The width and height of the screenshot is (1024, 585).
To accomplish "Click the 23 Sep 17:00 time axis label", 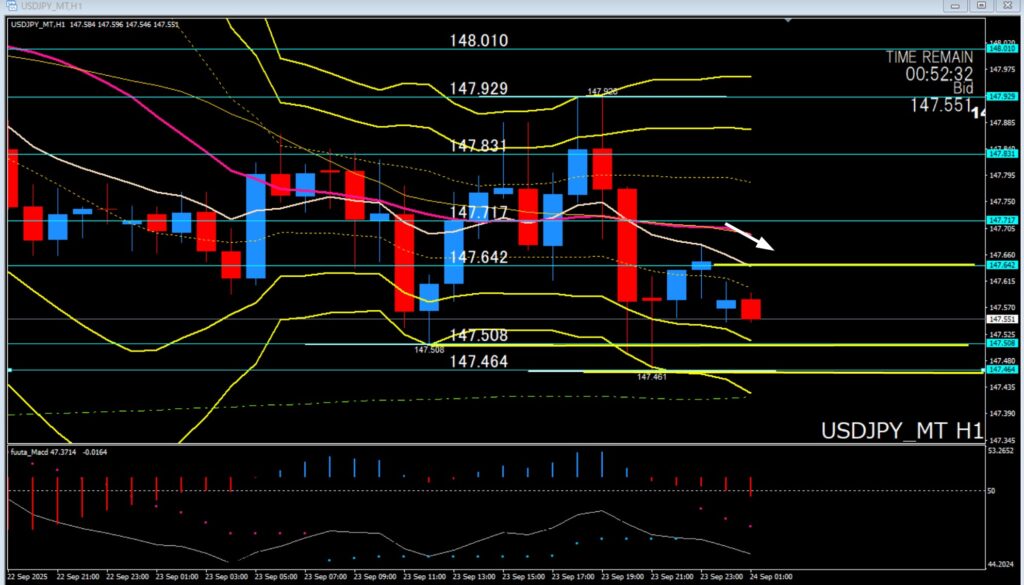I will [576, 577].
